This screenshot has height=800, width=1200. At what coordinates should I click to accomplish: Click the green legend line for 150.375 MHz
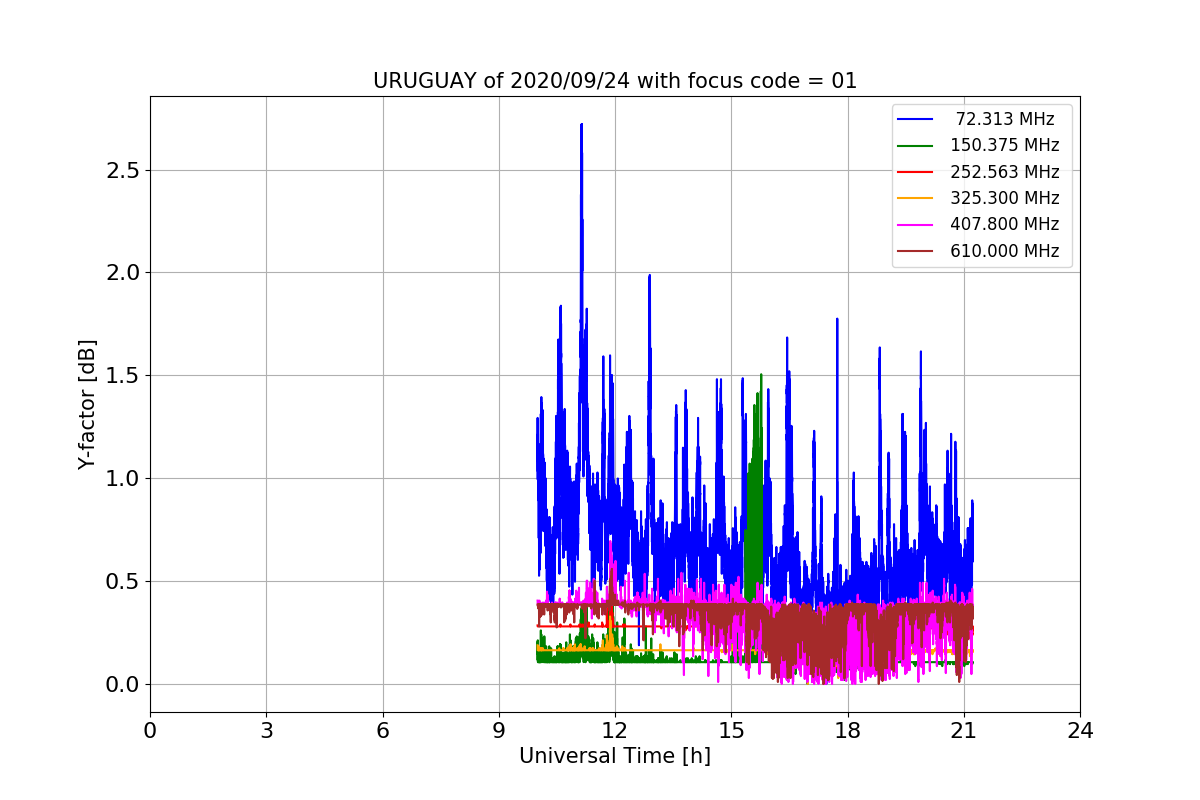915,145
